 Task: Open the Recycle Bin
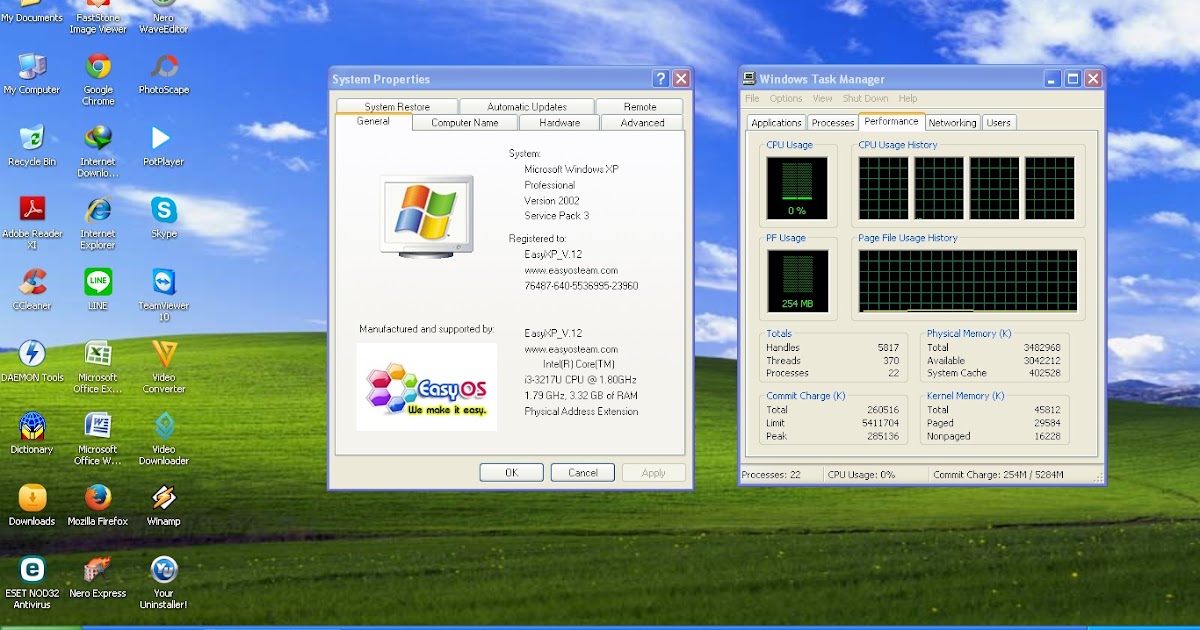point(32,146)
